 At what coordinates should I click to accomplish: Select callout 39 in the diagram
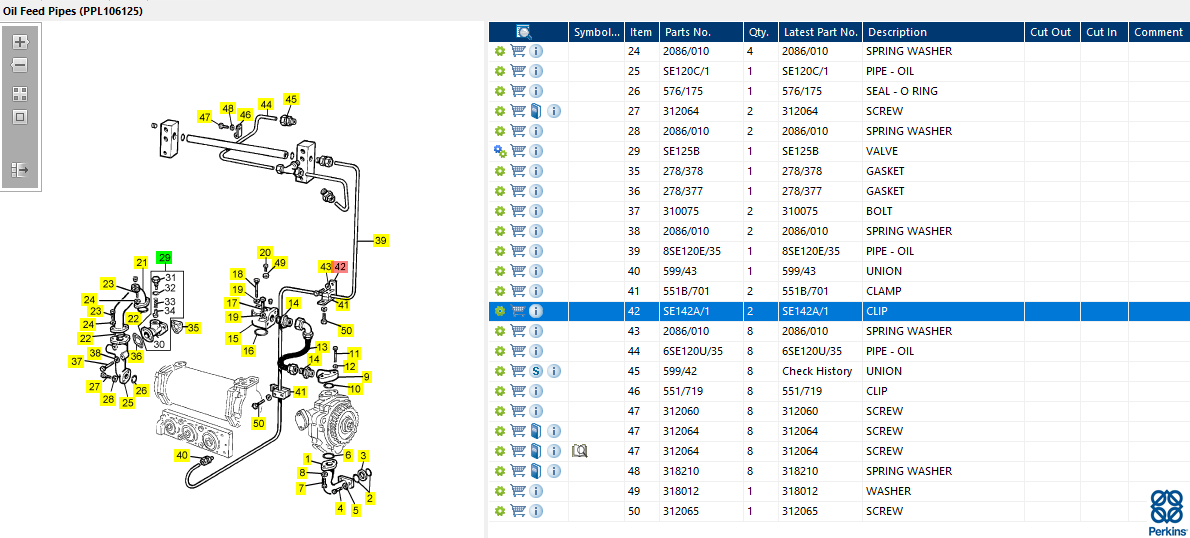380,241
